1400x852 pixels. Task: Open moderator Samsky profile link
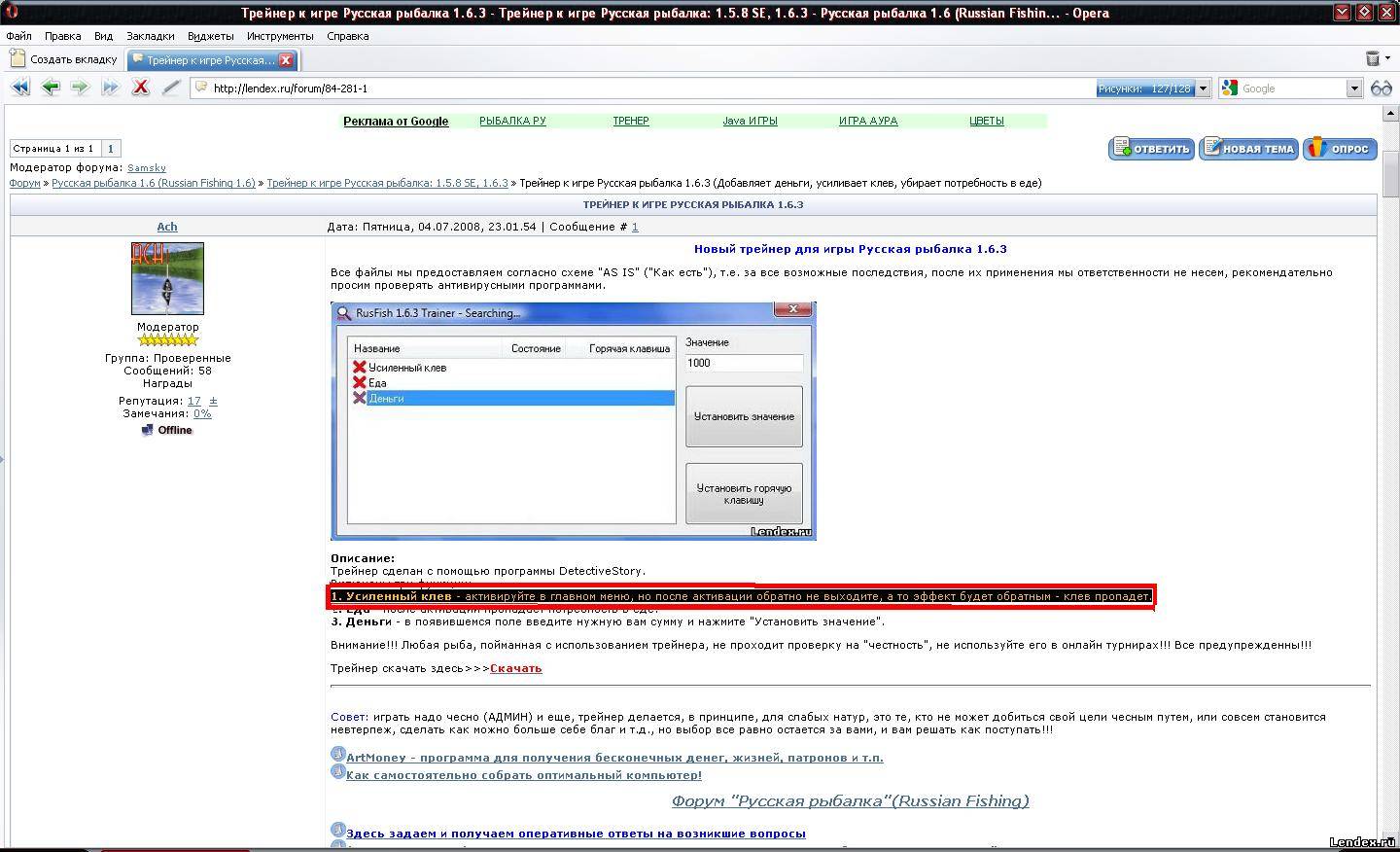tap(147, 168)
